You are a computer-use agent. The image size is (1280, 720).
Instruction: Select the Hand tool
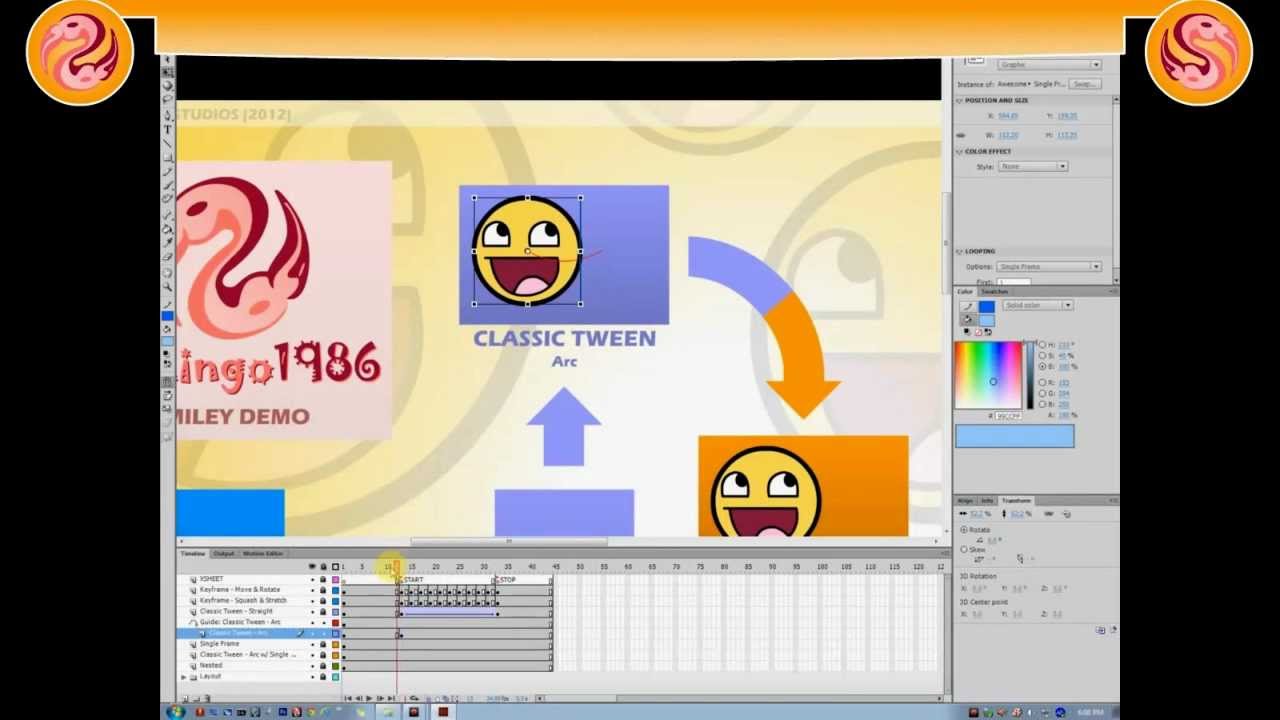(168, 272)
